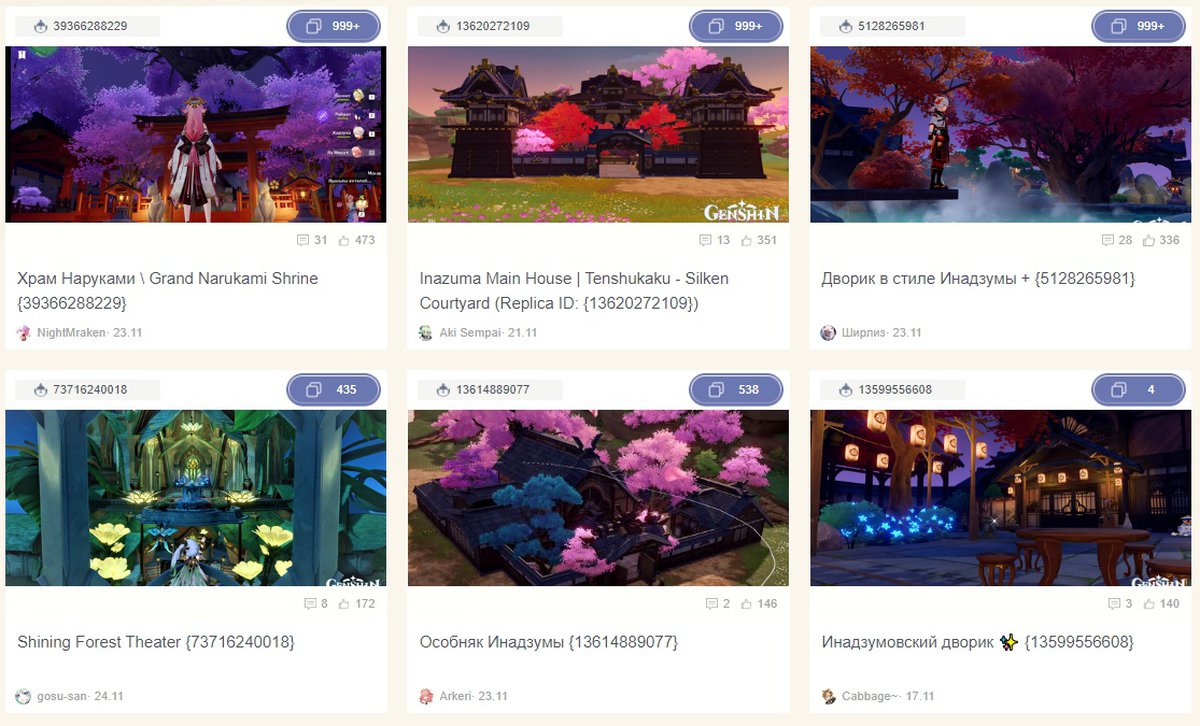Screen dimensions: 1200x726
Task: Open the Shining Forest Theater thumbnail
Action: [196, 498]
